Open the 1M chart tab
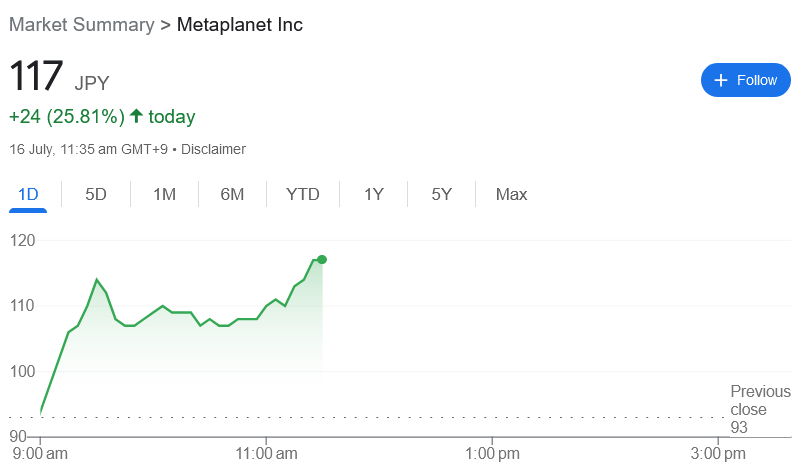The image size is (802, 474). [164, 194]
